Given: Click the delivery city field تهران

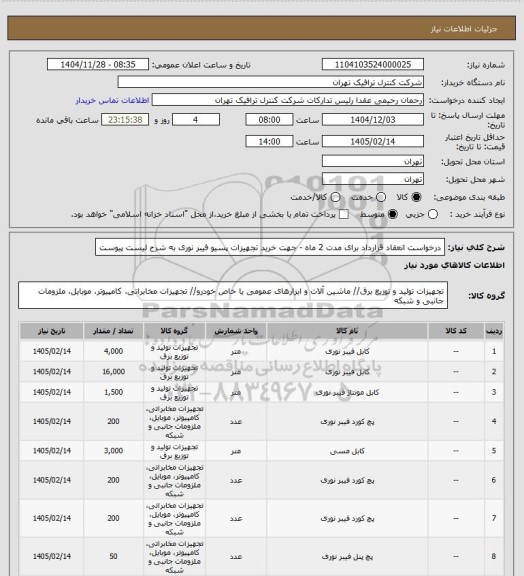Looking at the screenshot, I should (x=373, y=179).
